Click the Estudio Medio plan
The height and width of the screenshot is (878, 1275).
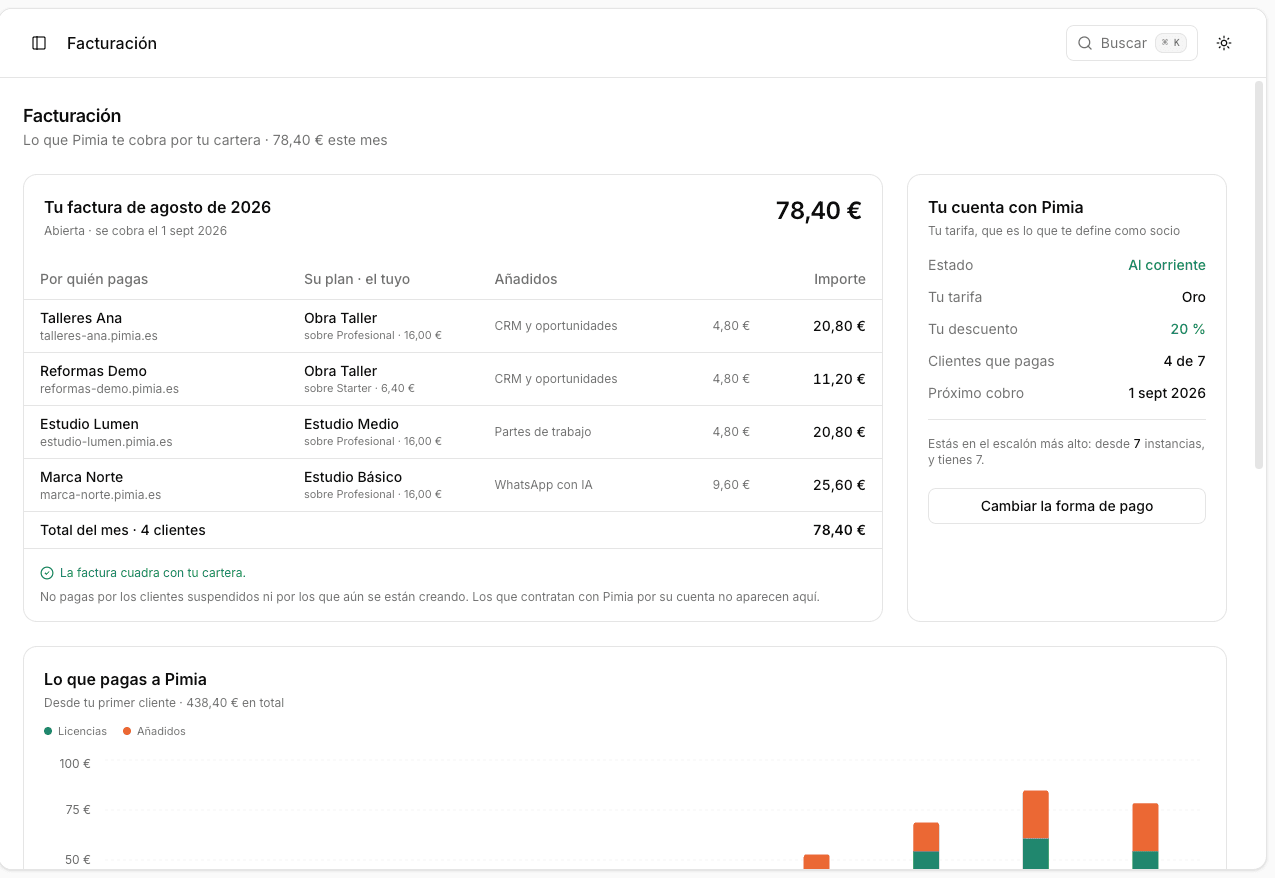[x=351, y=424]
